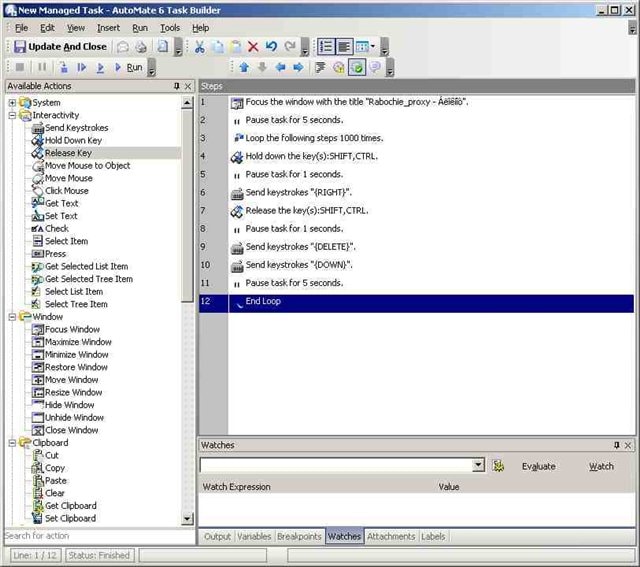Click the blue Move Up arrow icon

pyautogui.click(x=244, y=68)
